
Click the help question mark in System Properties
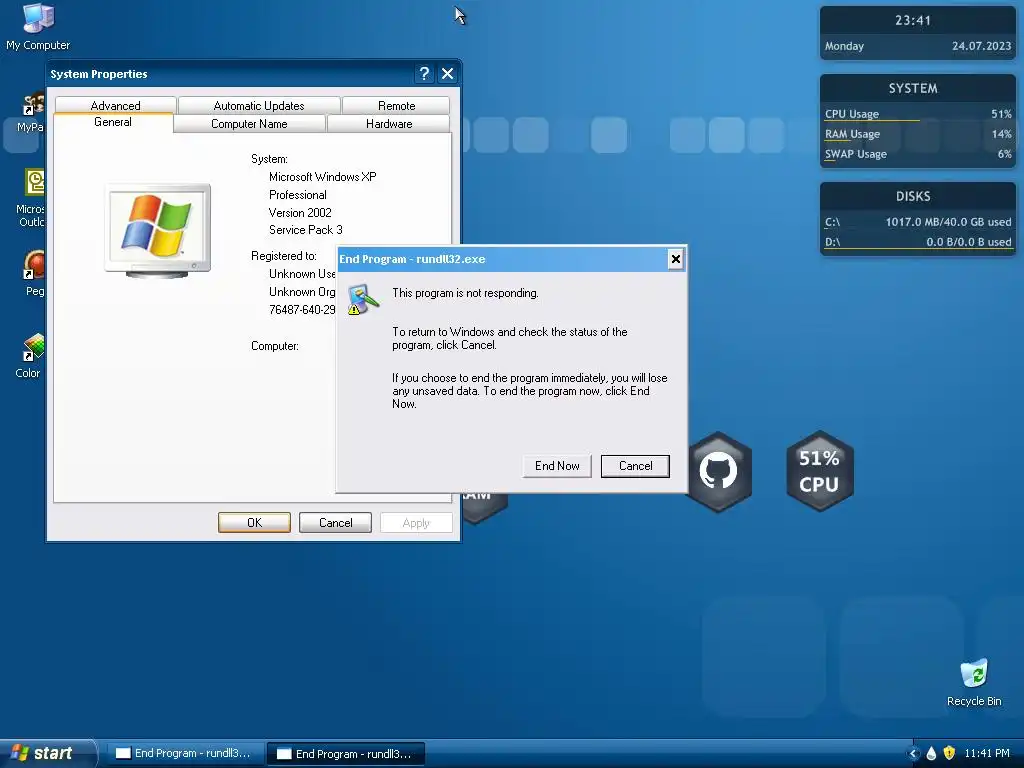424,74
